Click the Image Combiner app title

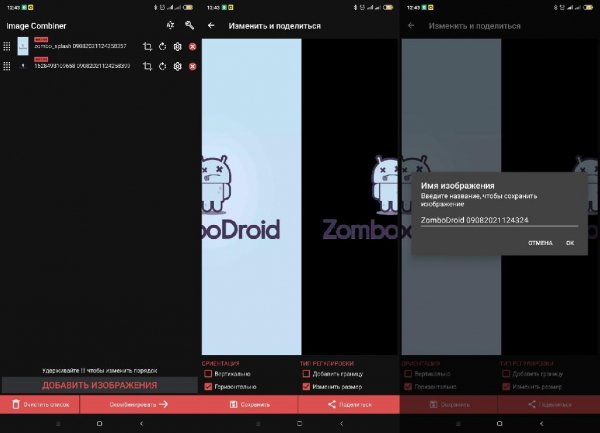point(36,26)
